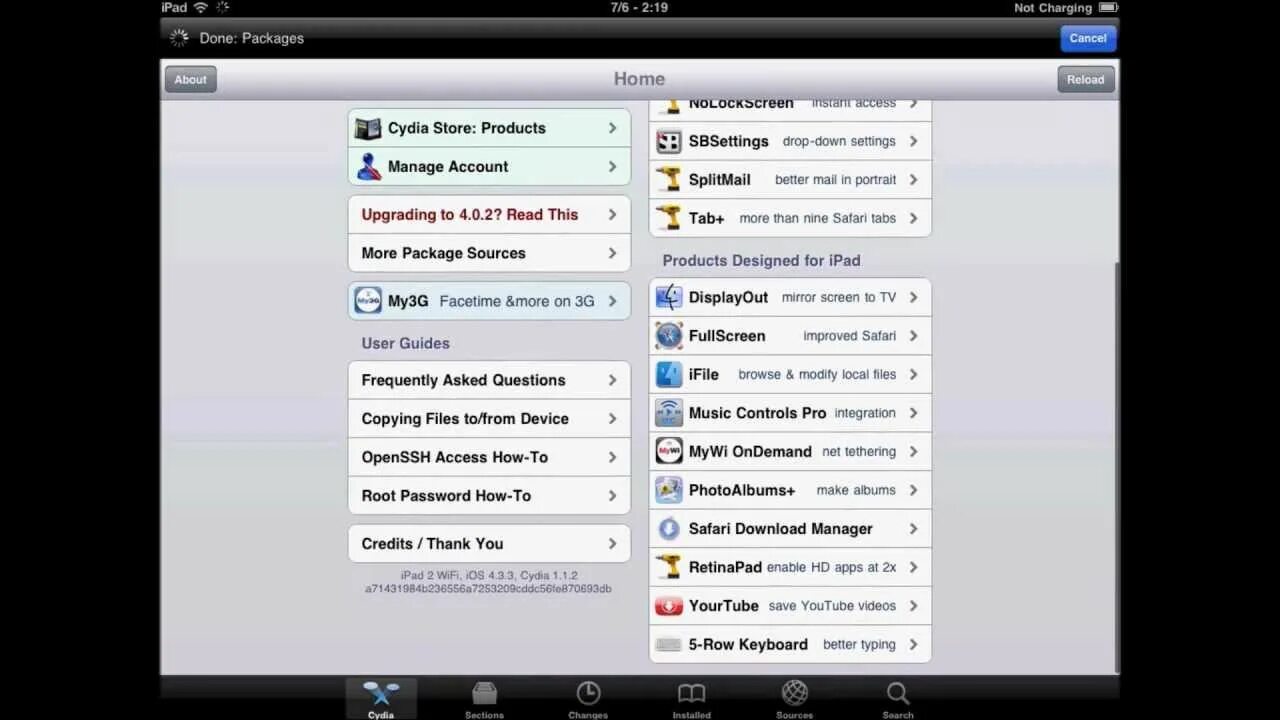Tap 'iPad 2 WiFi, iOS 4.3.3' device info
Screen dimensions: 1280x720
489,576
